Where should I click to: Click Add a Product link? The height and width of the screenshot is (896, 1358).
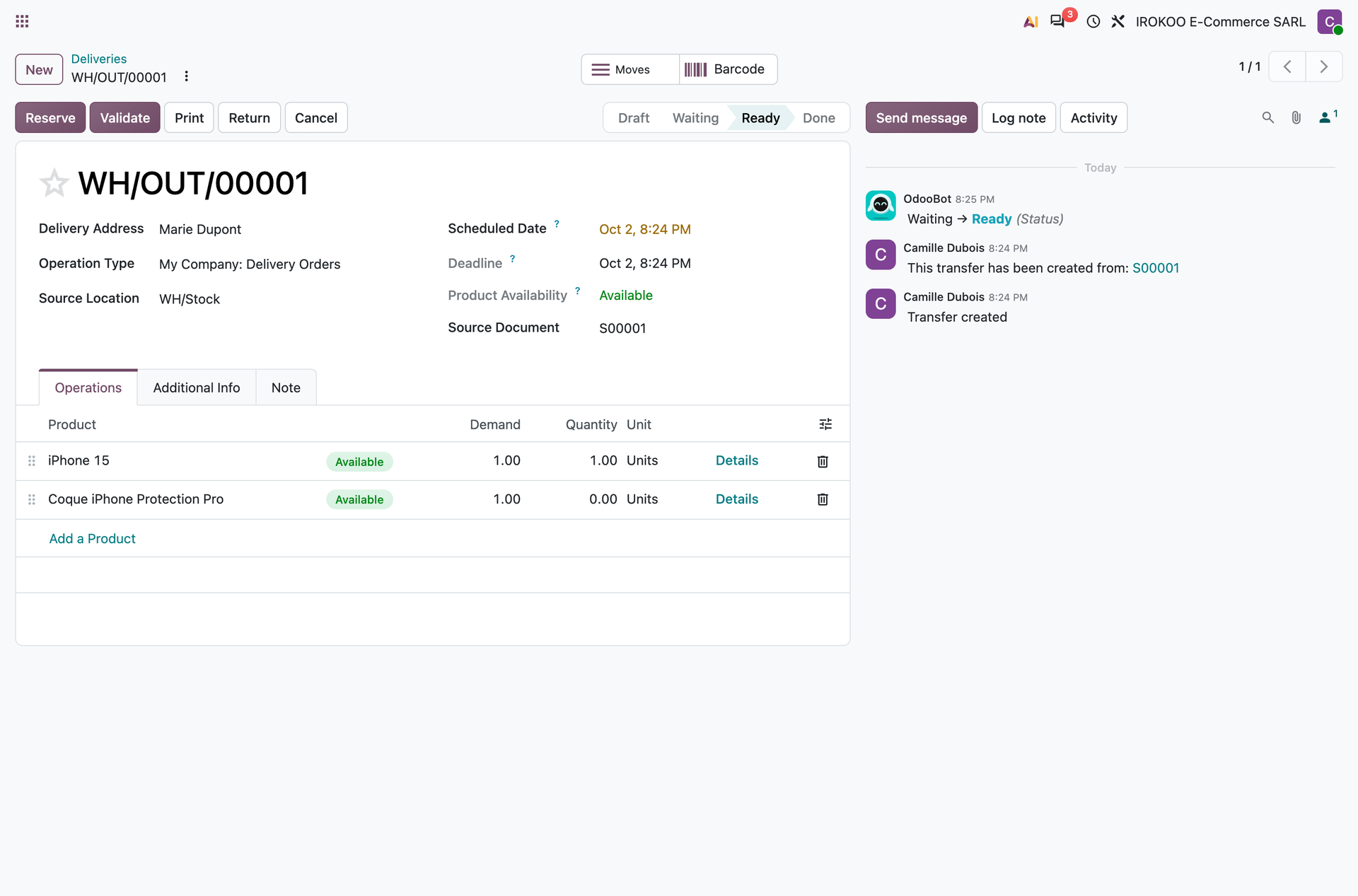tap(92, 539)
